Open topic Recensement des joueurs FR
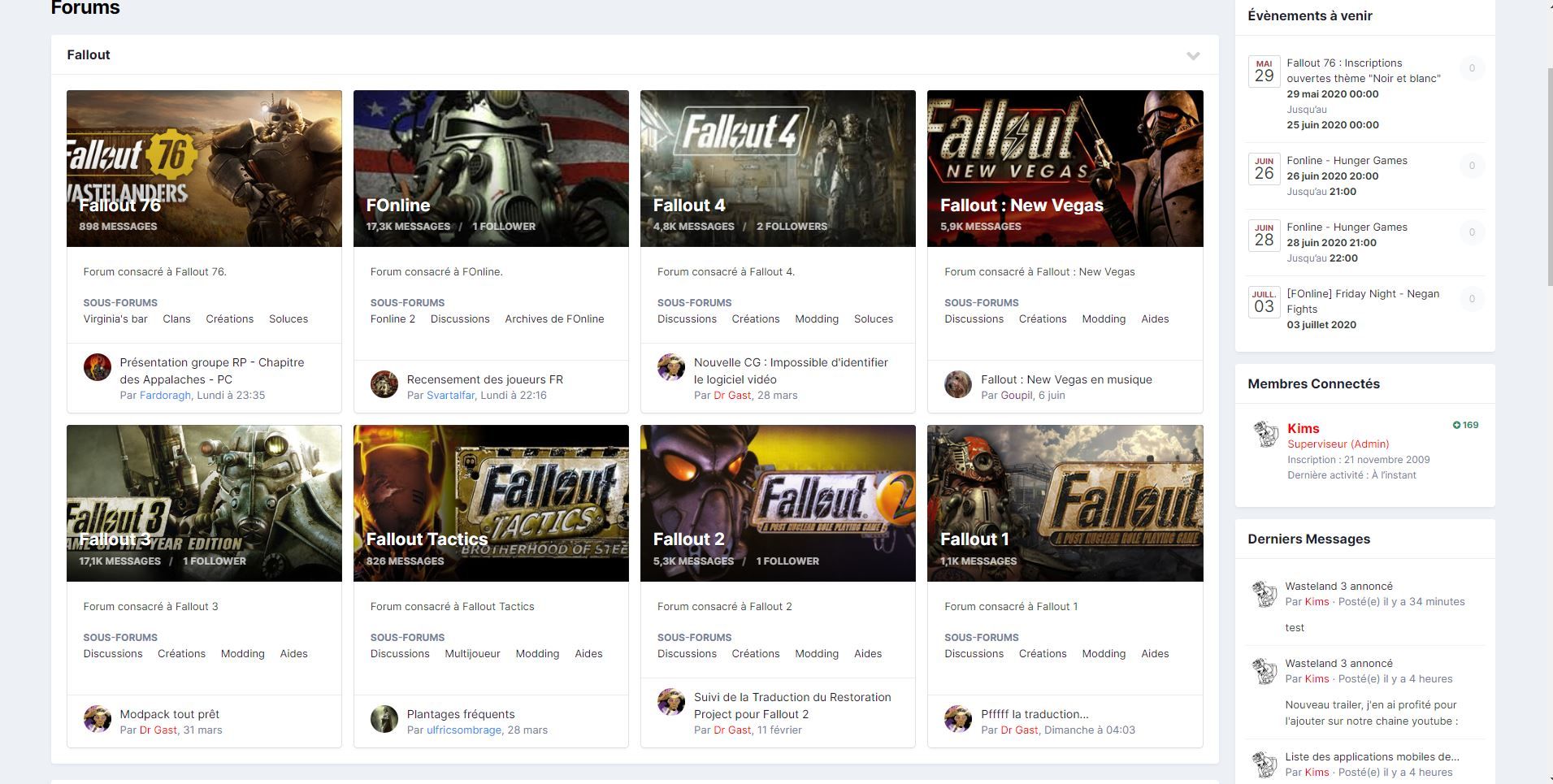1553x784 pixels. tap(485, 379)
